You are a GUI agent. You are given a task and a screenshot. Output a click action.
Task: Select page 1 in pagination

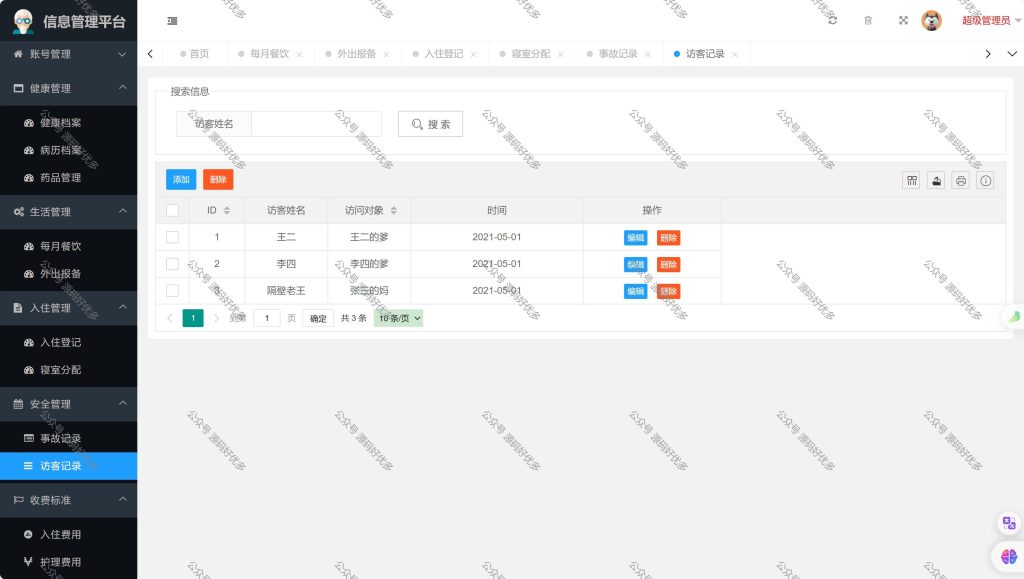coord(193,318)
